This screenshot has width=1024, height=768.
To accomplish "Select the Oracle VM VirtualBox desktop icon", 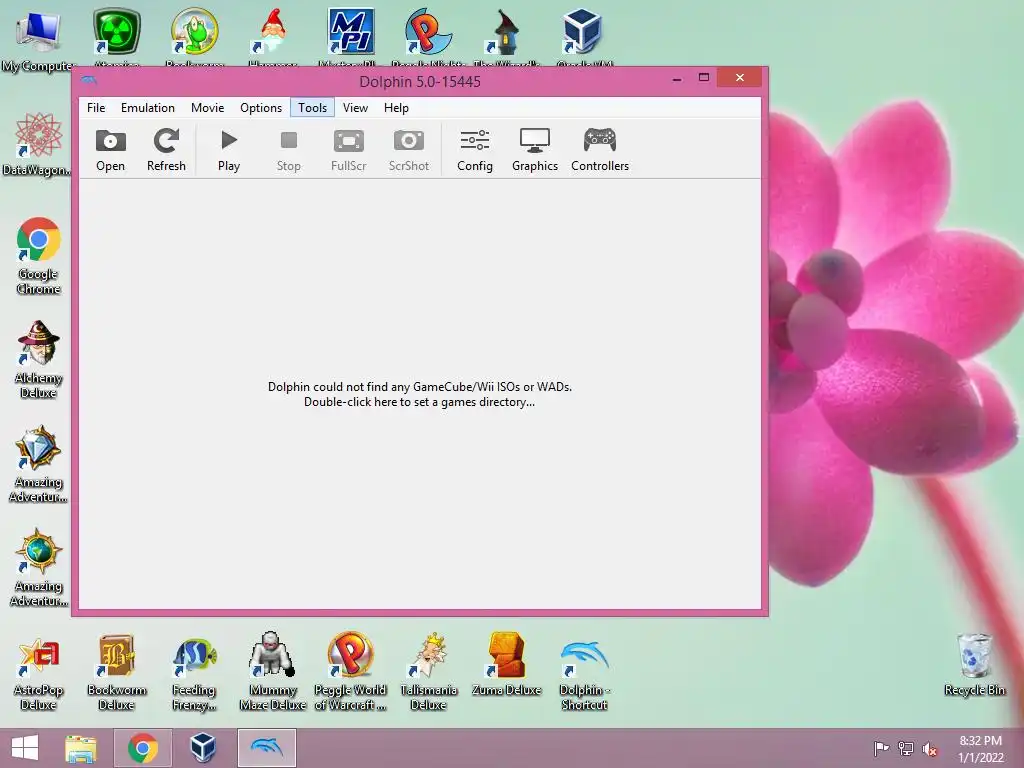I will (x=581, y=37).
